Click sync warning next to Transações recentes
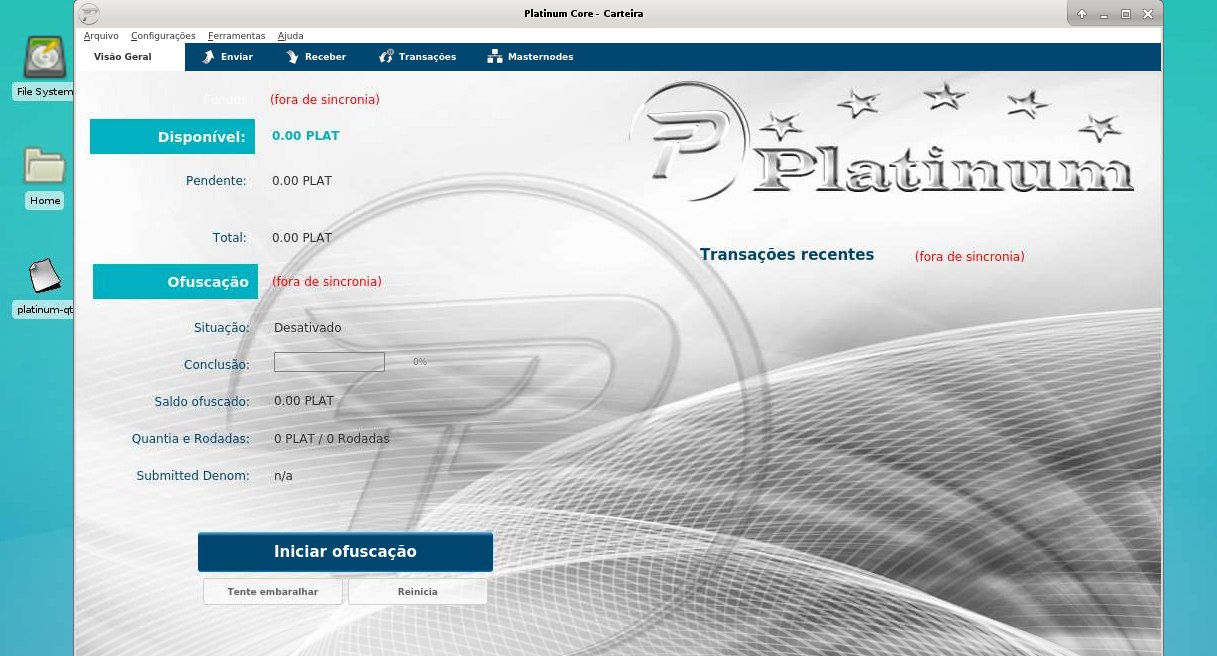The width and height of the screenshot is (1217, 656). (x=970, y=257)
